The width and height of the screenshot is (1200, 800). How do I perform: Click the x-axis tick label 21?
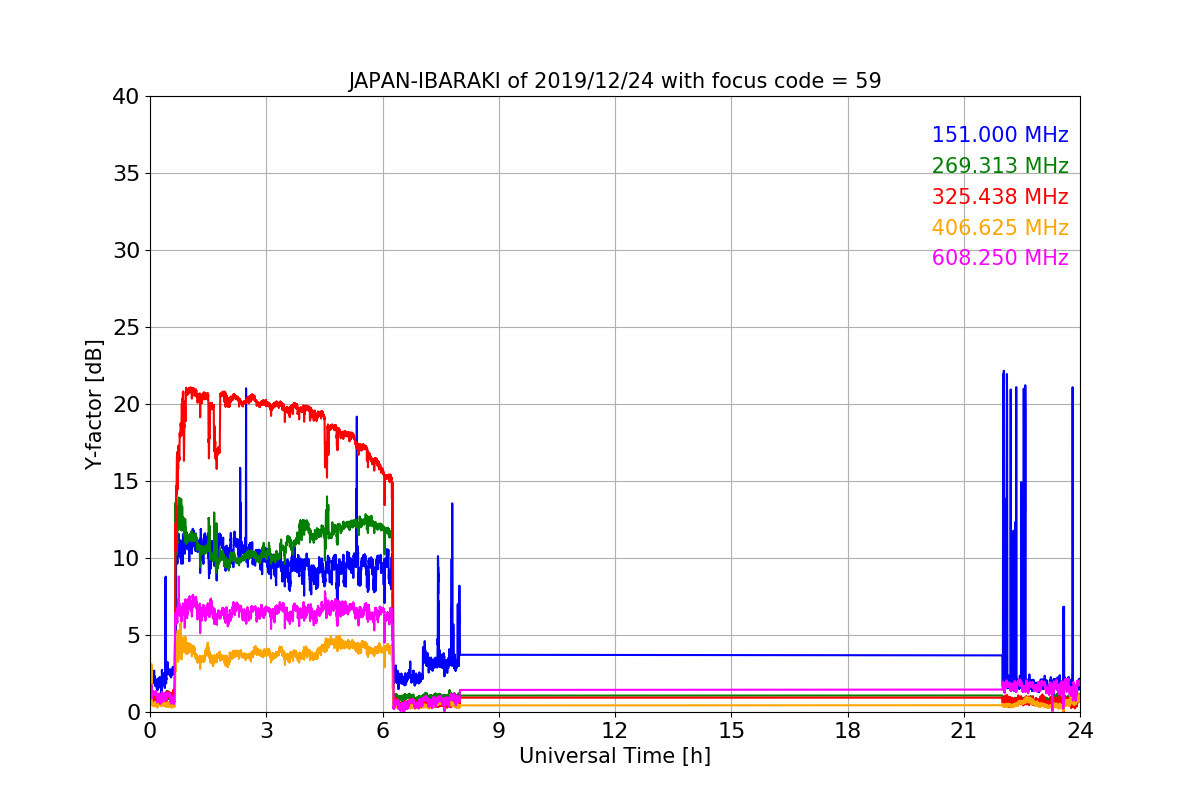coord(964,731)
